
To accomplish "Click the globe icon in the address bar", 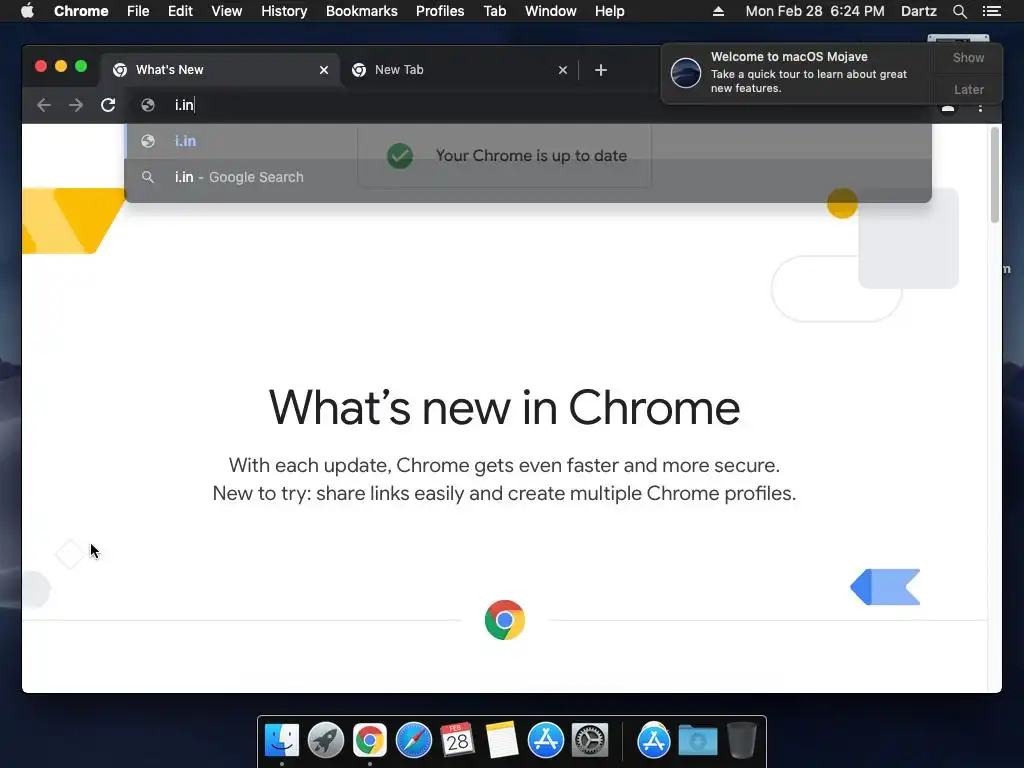I will point(148,105).
